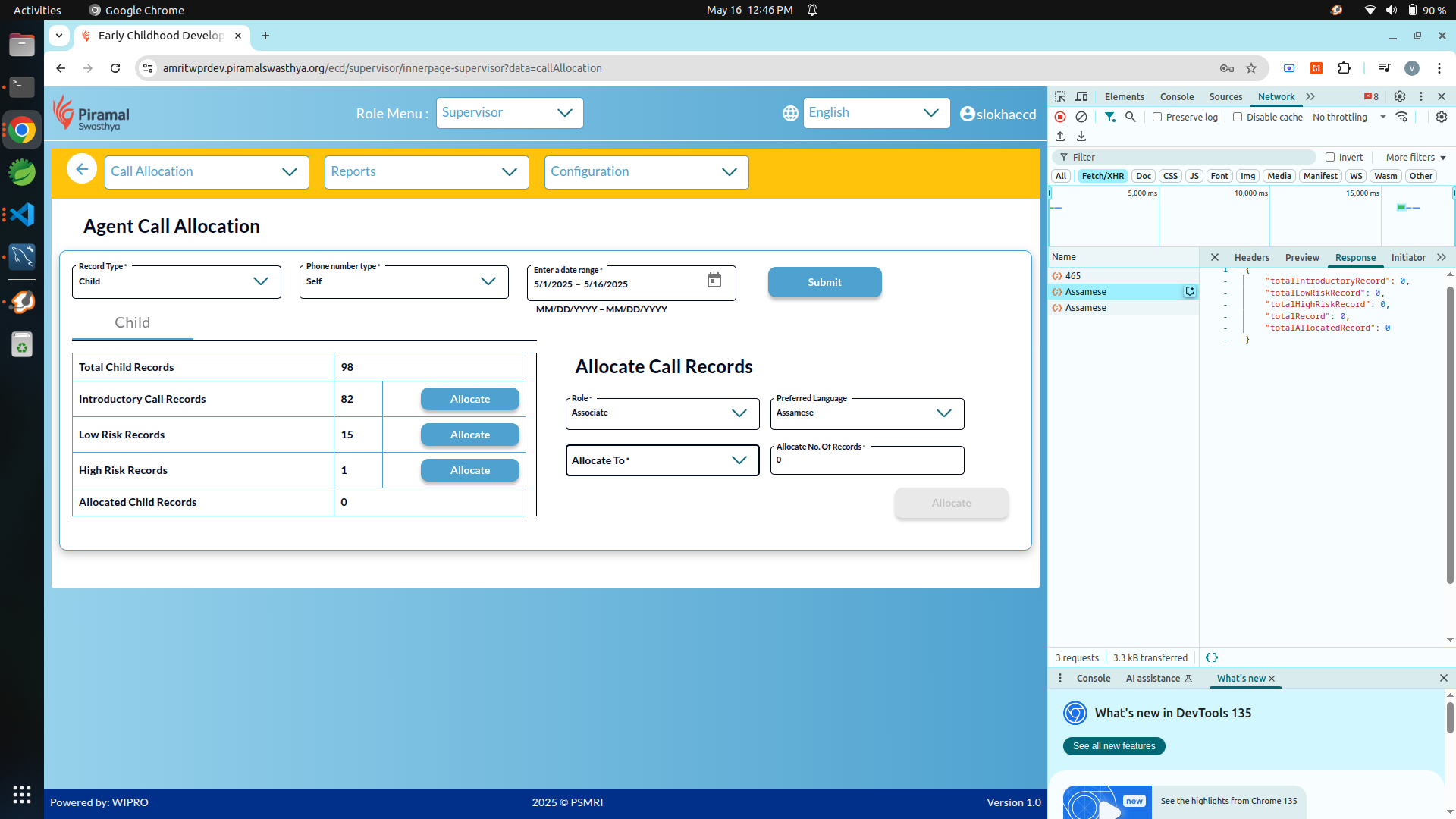Open DevTools main settings gear
This screenshot has height=819, width=1456.
click(x=1400, y=96)
